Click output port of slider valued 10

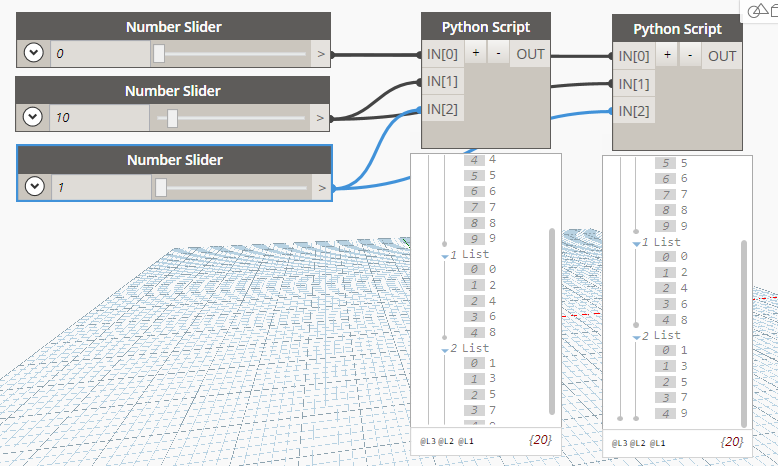320,118
